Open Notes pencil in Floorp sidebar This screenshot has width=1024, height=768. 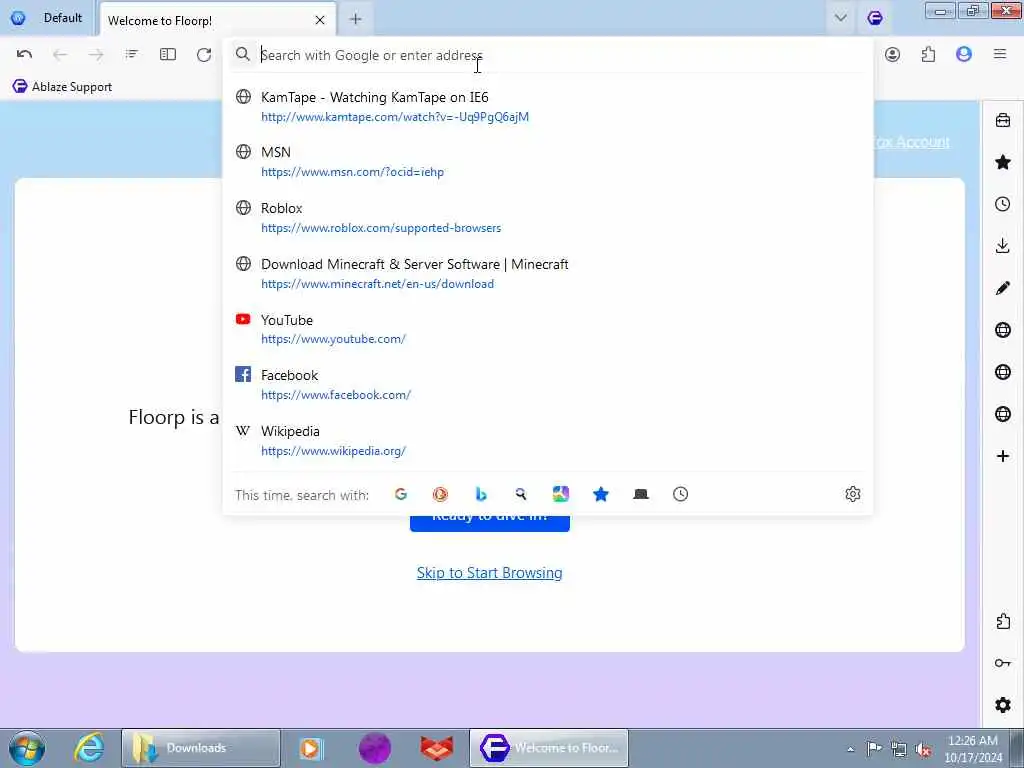(x=1002, y=288)
